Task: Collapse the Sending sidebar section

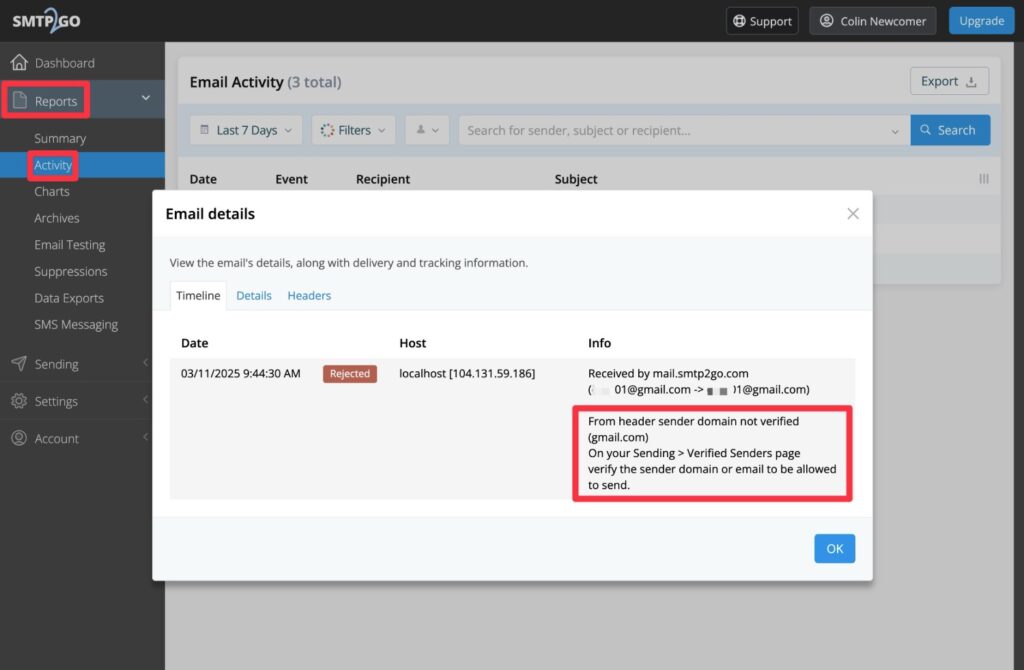Action: tap(144, 363)
